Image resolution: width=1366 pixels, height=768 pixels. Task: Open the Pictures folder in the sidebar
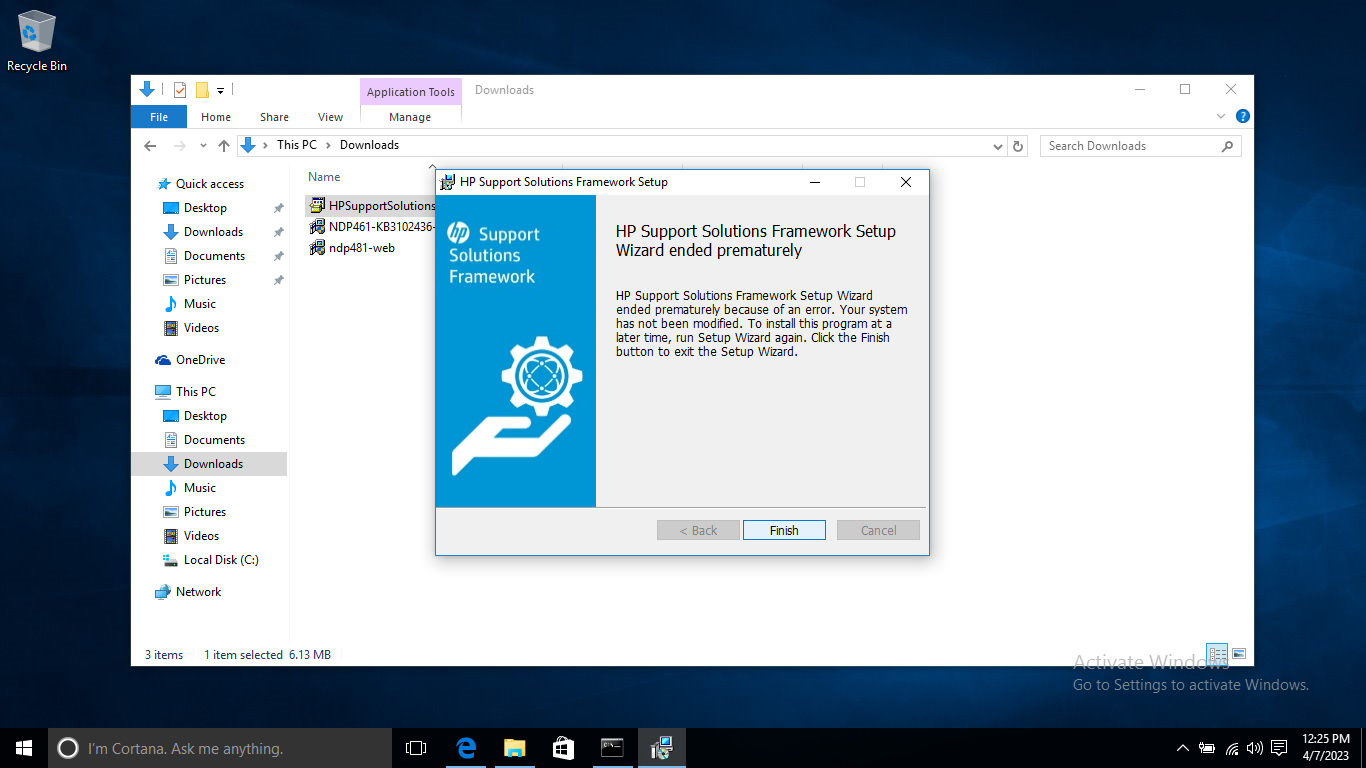[x=210, y=279]
